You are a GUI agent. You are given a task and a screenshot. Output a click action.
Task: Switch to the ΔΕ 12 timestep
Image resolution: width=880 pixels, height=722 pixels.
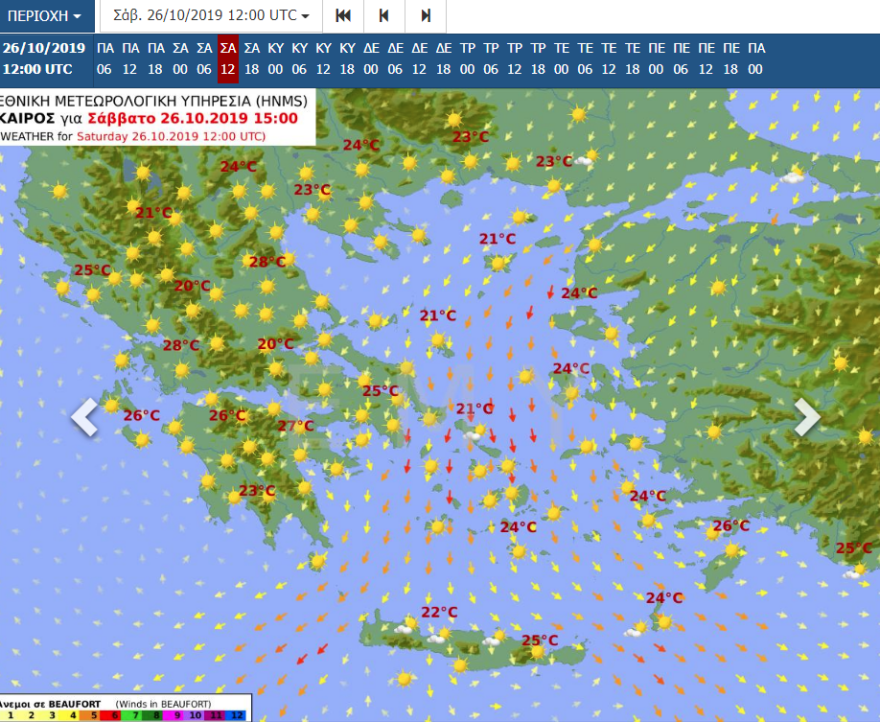[x=418, y=60]
